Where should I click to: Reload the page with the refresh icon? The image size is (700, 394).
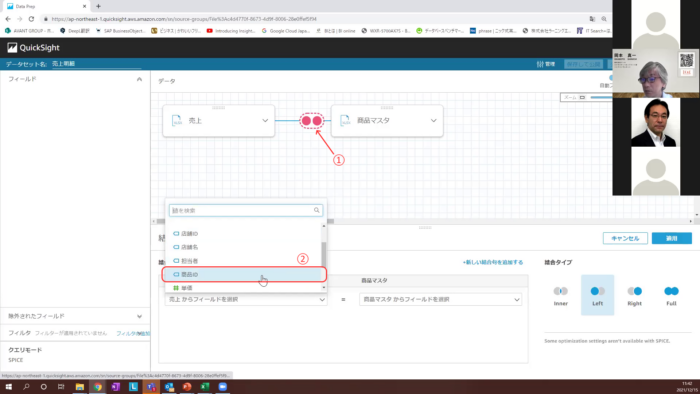(x=31, y=19)
